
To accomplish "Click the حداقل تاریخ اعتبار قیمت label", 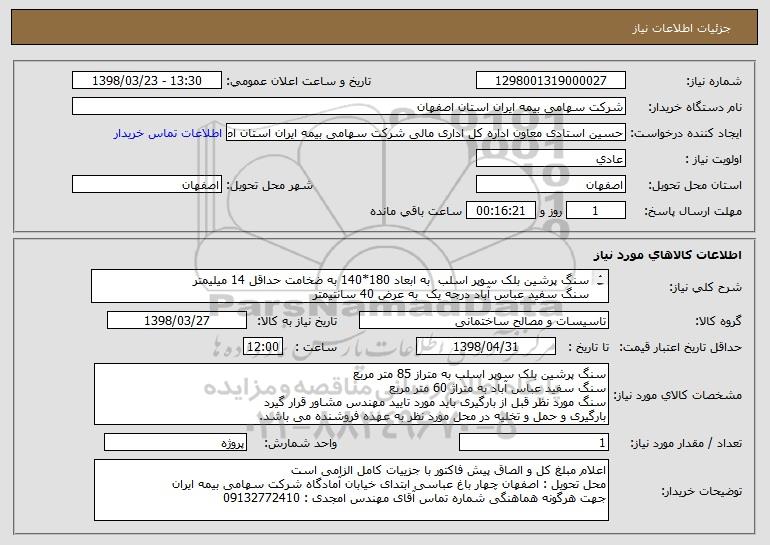I will 680,347.
